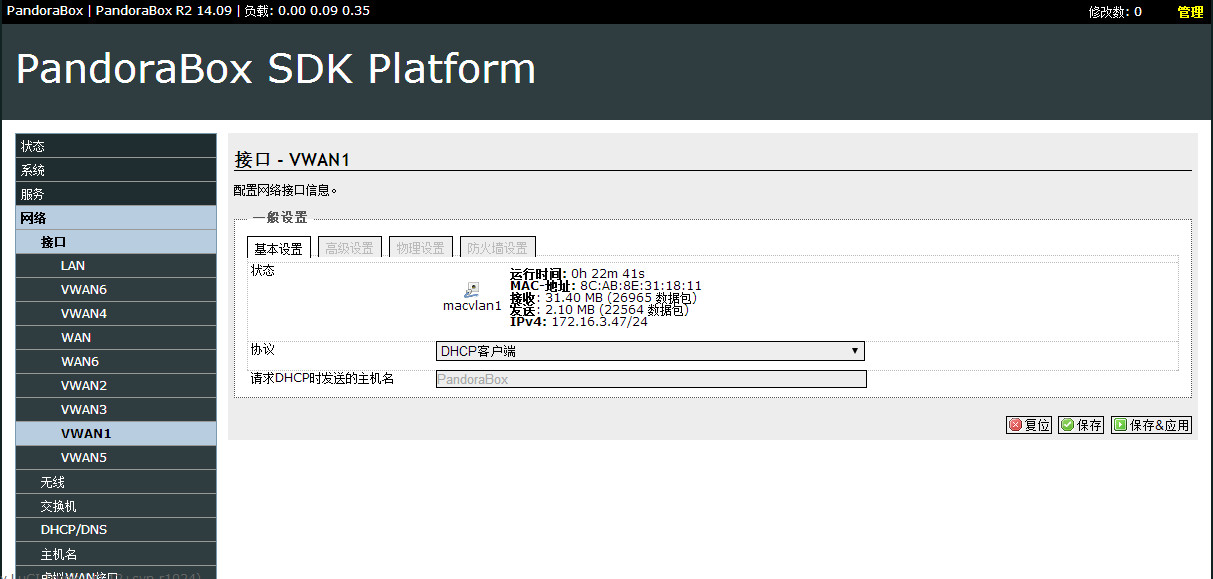Open the 无线 submenu
Image resolution: width=1213 pixels, height=579 pixels.
tap(116, 482)
